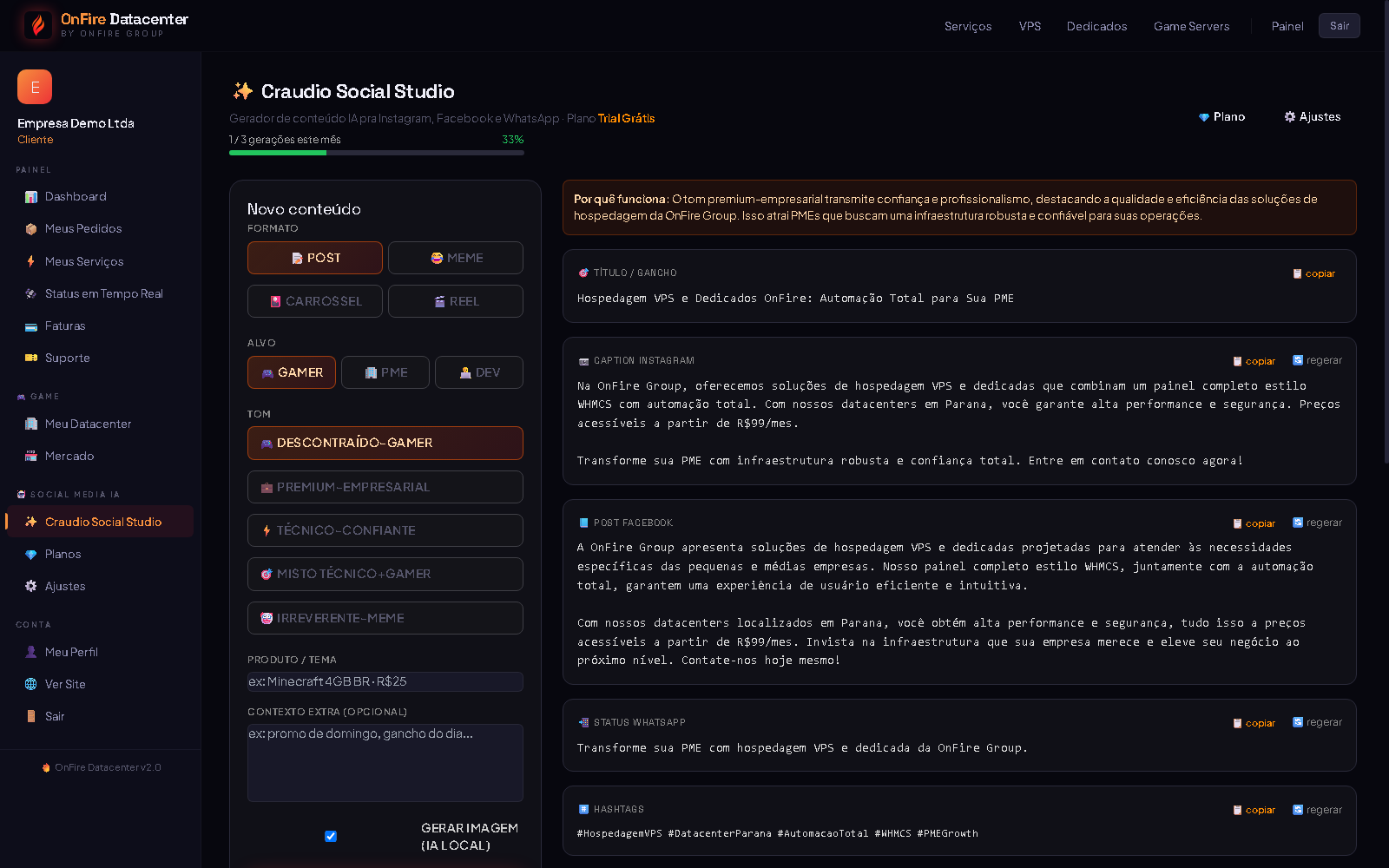This screenshot has width=1389, height=868.
Task: Click the Ver Site globe icon
Action: pos(31,684)
